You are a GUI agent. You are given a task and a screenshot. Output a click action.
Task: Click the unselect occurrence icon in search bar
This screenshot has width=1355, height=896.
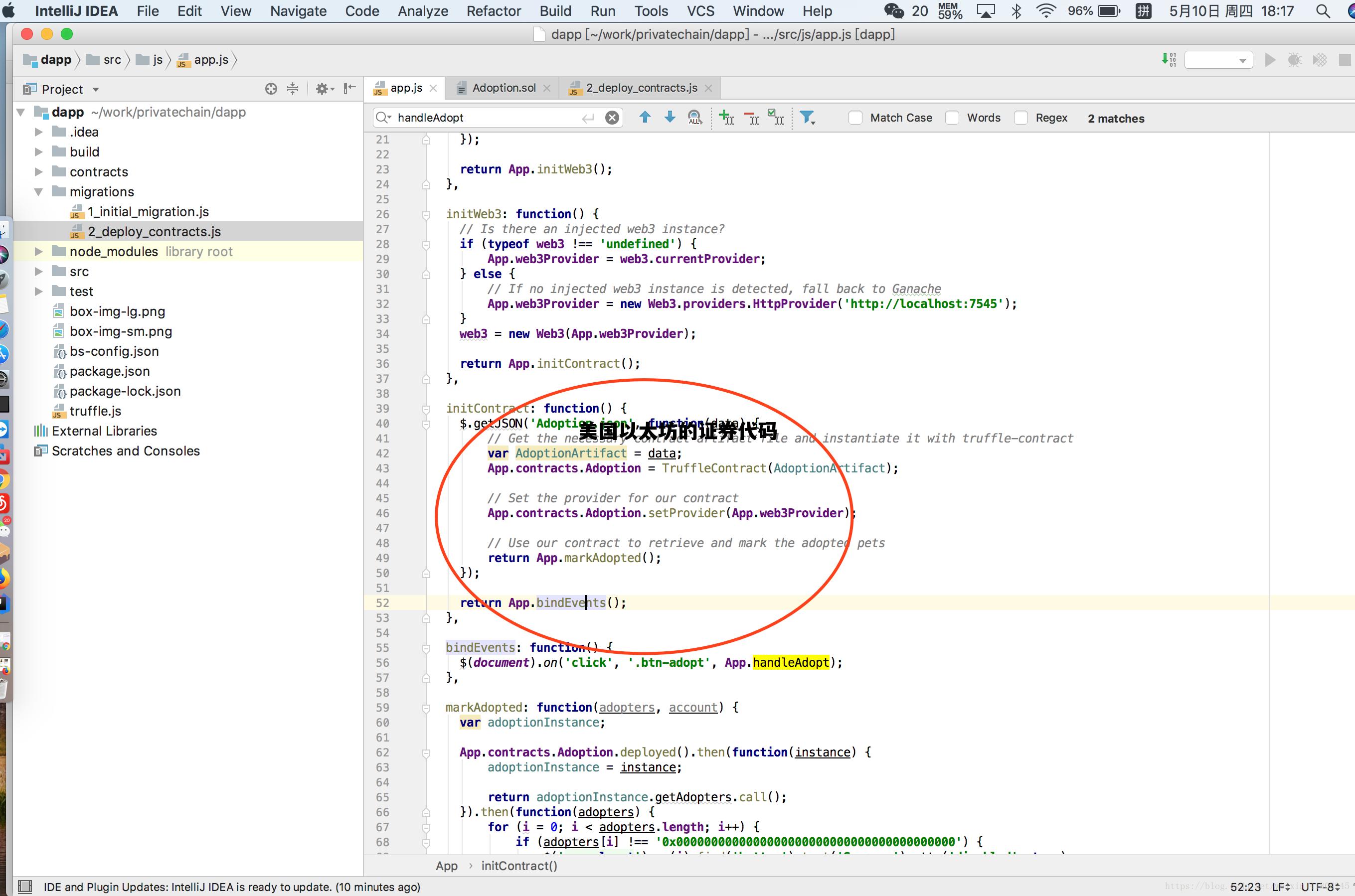pyautogui.click(x=751, y=118)
